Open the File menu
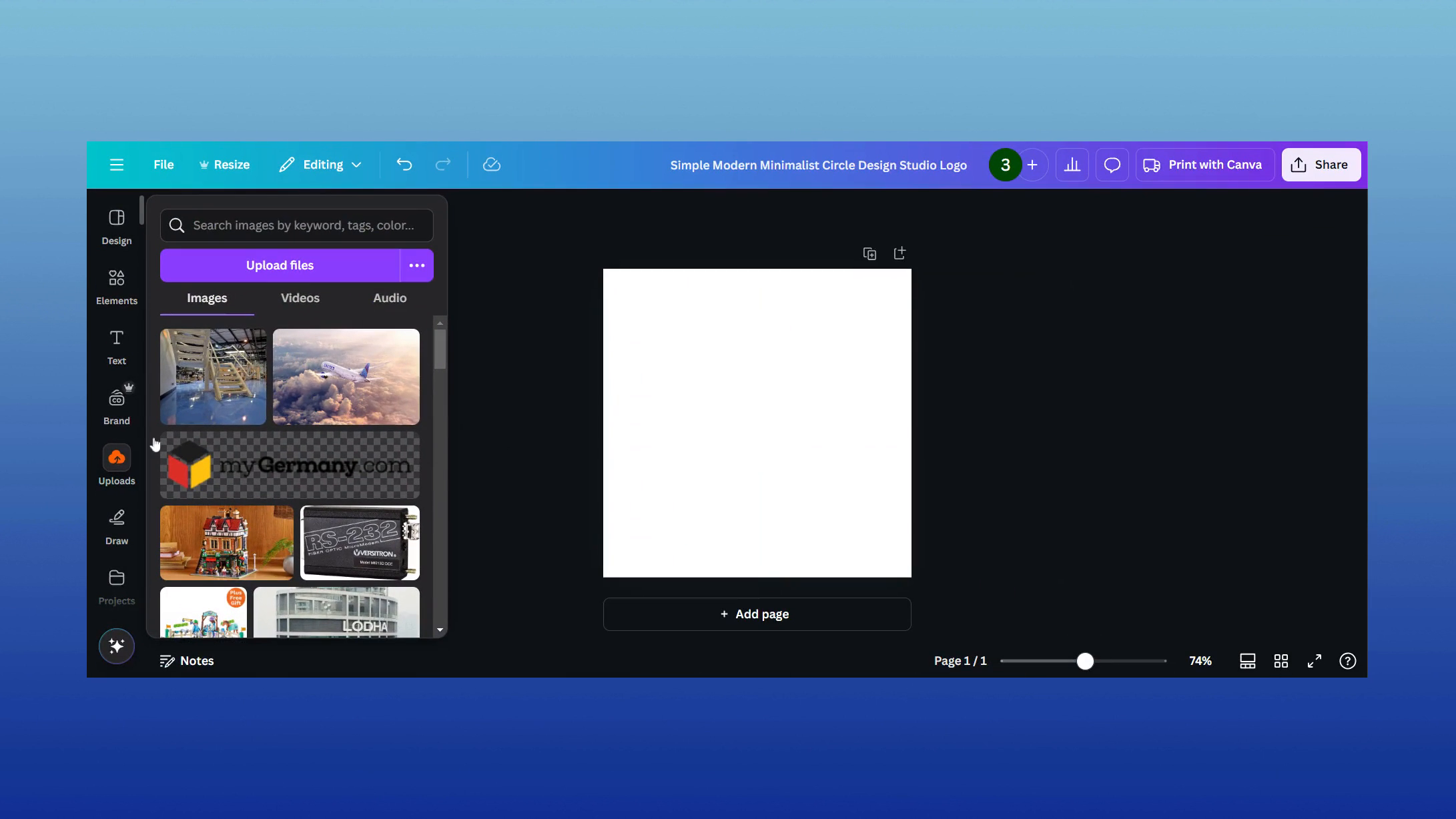 [x=163, y=164]
